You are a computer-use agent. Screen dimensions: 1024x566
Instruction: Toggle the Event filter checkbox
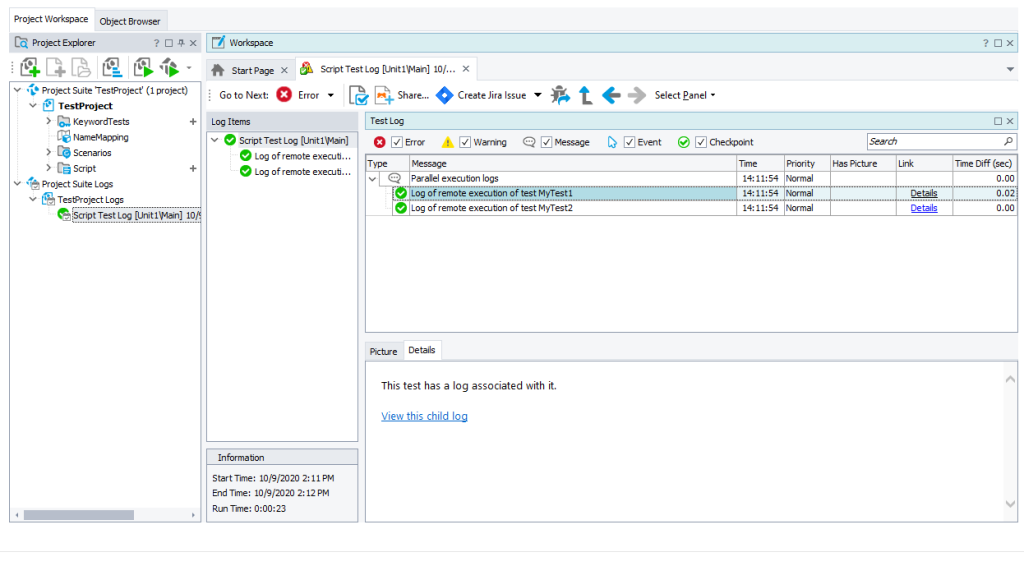click(x=630, y=142)
